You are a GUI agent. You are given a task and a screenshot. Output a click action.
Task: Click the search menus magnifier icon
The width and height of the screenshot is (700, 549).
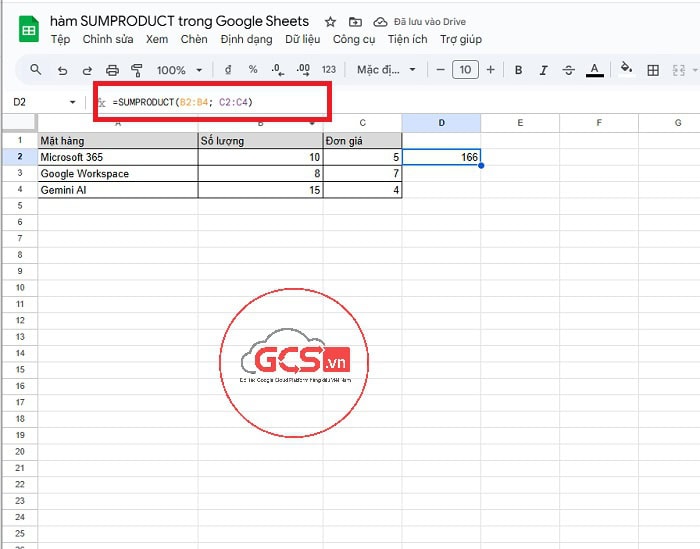(36, 70)
